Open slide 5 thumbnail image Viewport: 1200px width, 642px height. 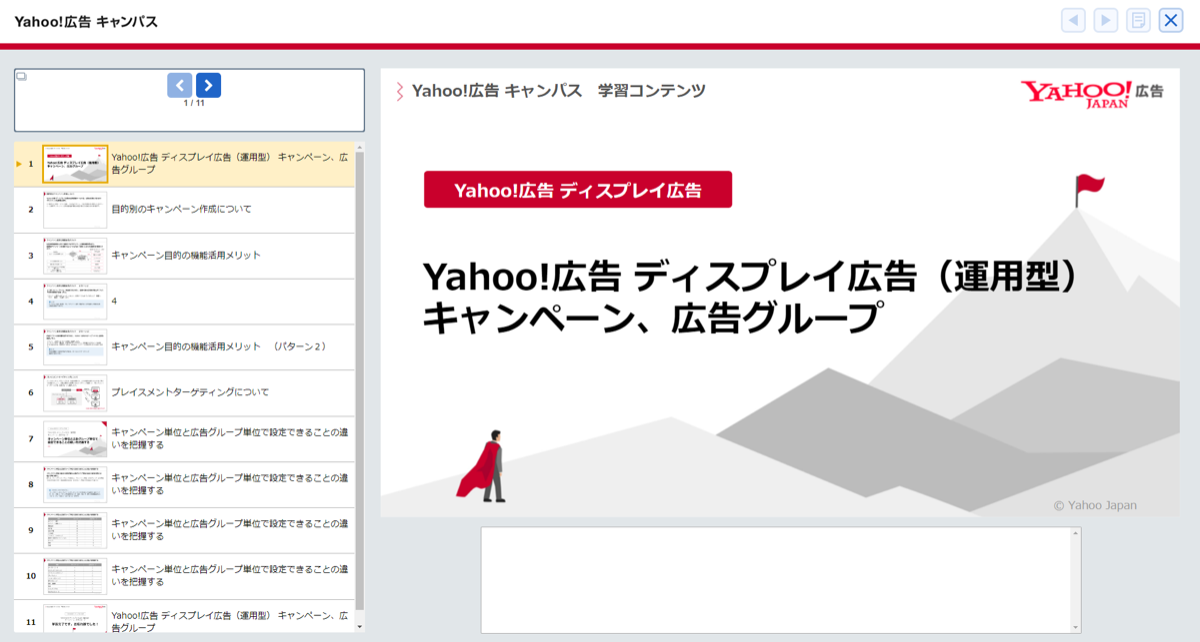(75, 347)
